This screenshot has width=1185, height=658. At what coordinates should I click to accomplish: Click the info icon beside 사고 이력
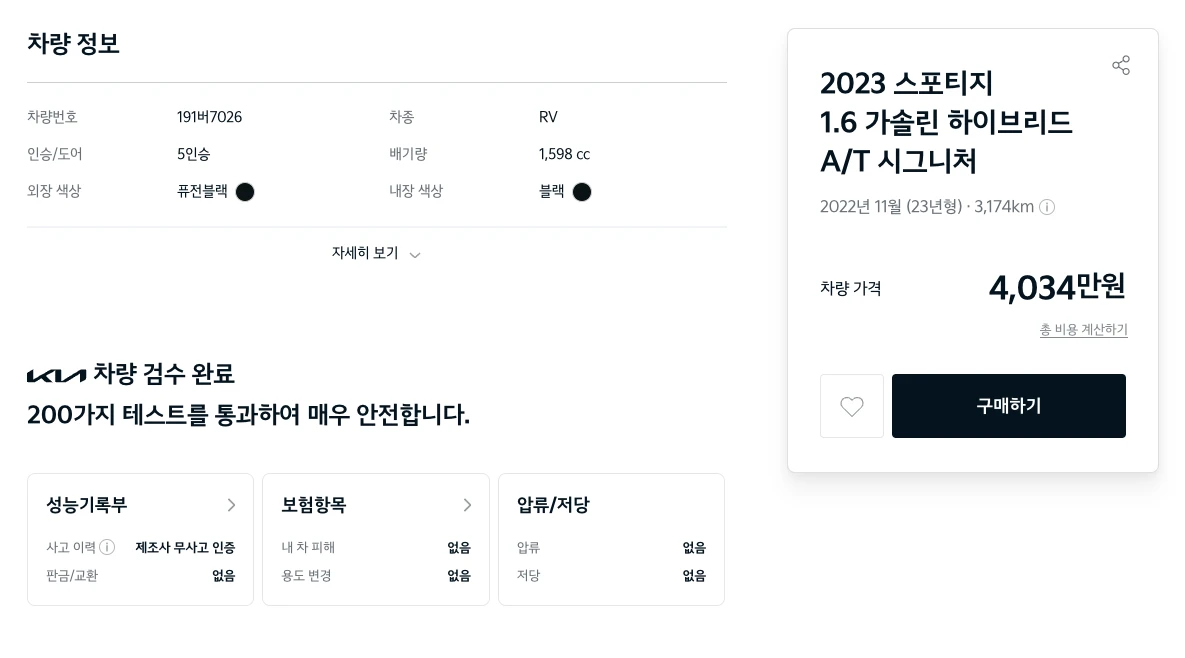[x=106, y=547]
